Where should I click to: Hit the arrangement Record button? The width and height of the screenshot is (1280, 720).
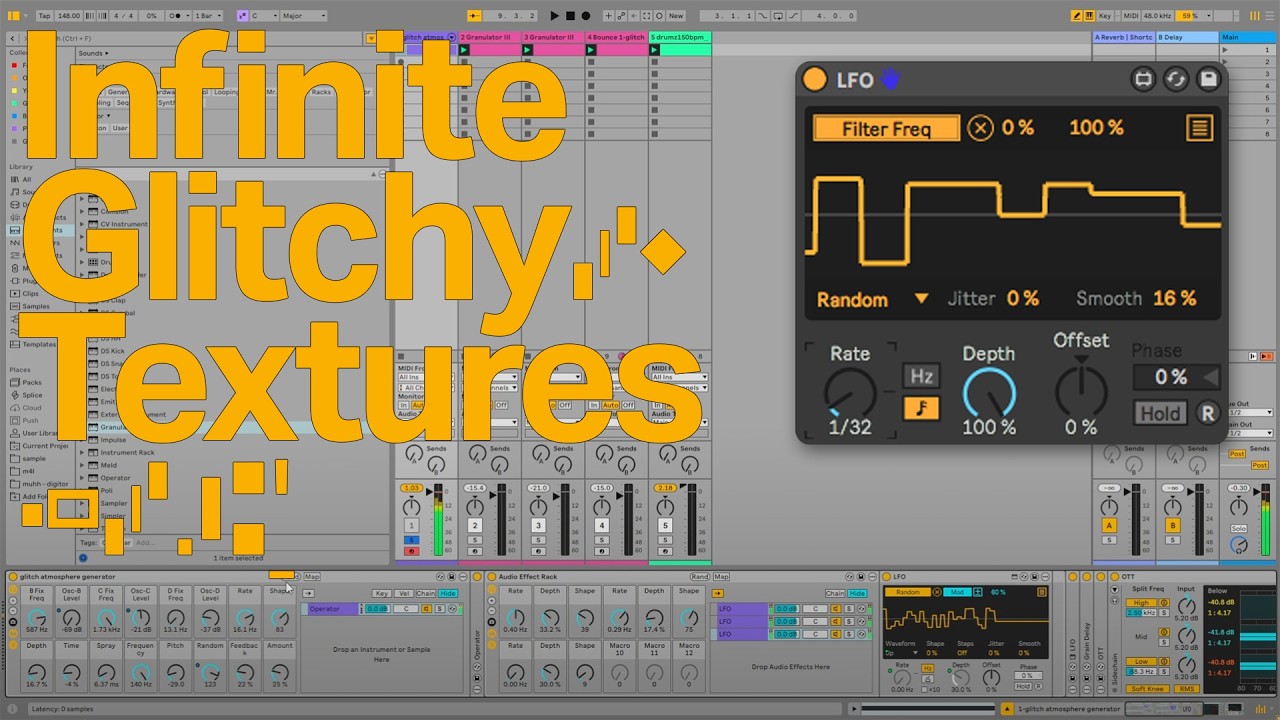point(585,16)
